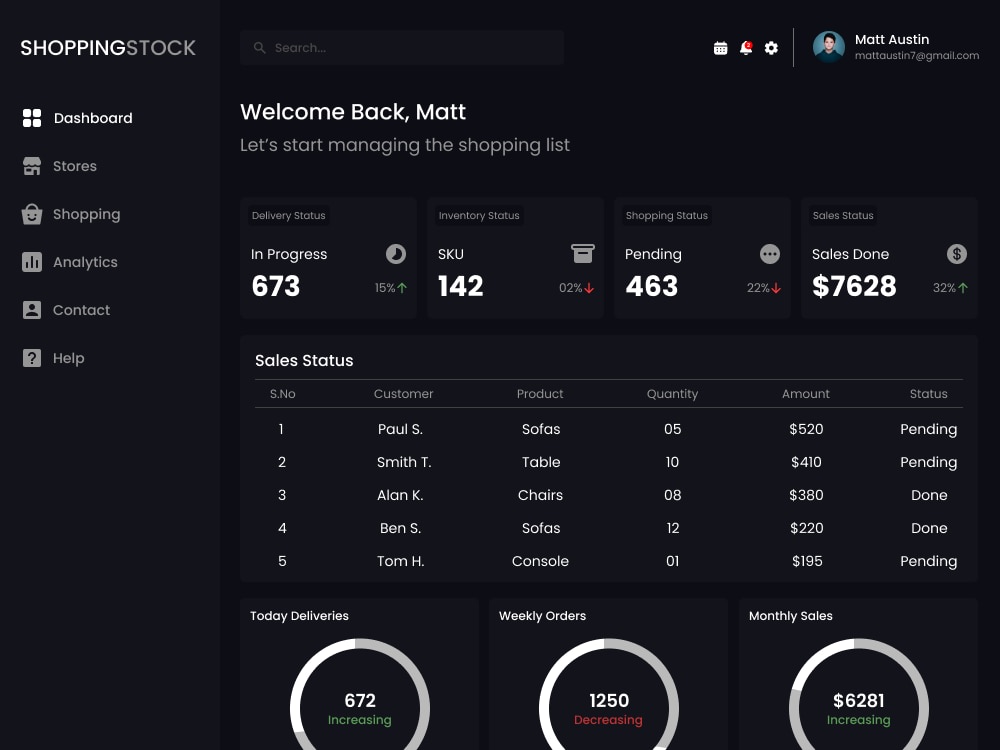The width and height of the screenshot is (1000, 750).
Task: Select the Stores icon in the sidebar
Action: [x=32, y=166]
